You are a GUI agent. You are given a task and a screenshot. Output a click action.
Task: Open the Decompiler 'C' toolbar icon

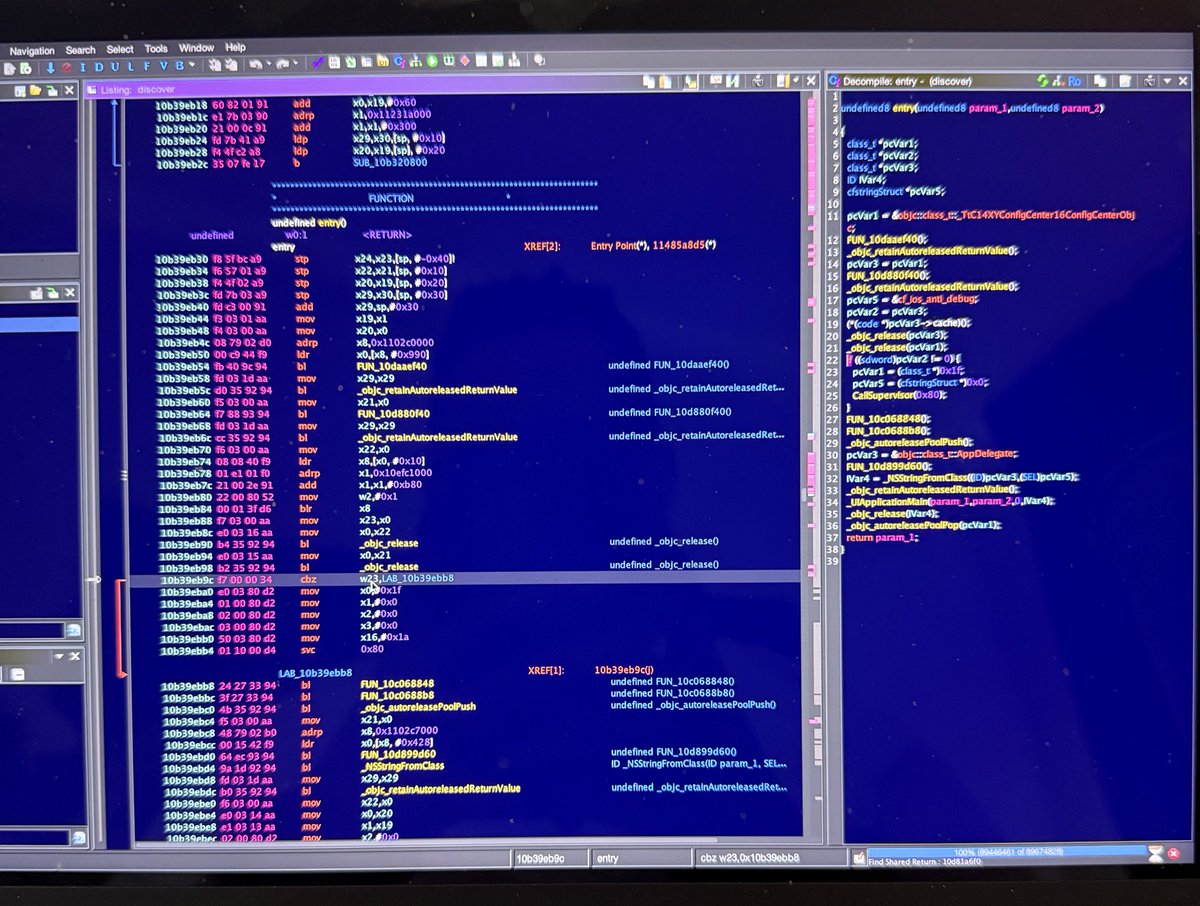tap(398, 62)
